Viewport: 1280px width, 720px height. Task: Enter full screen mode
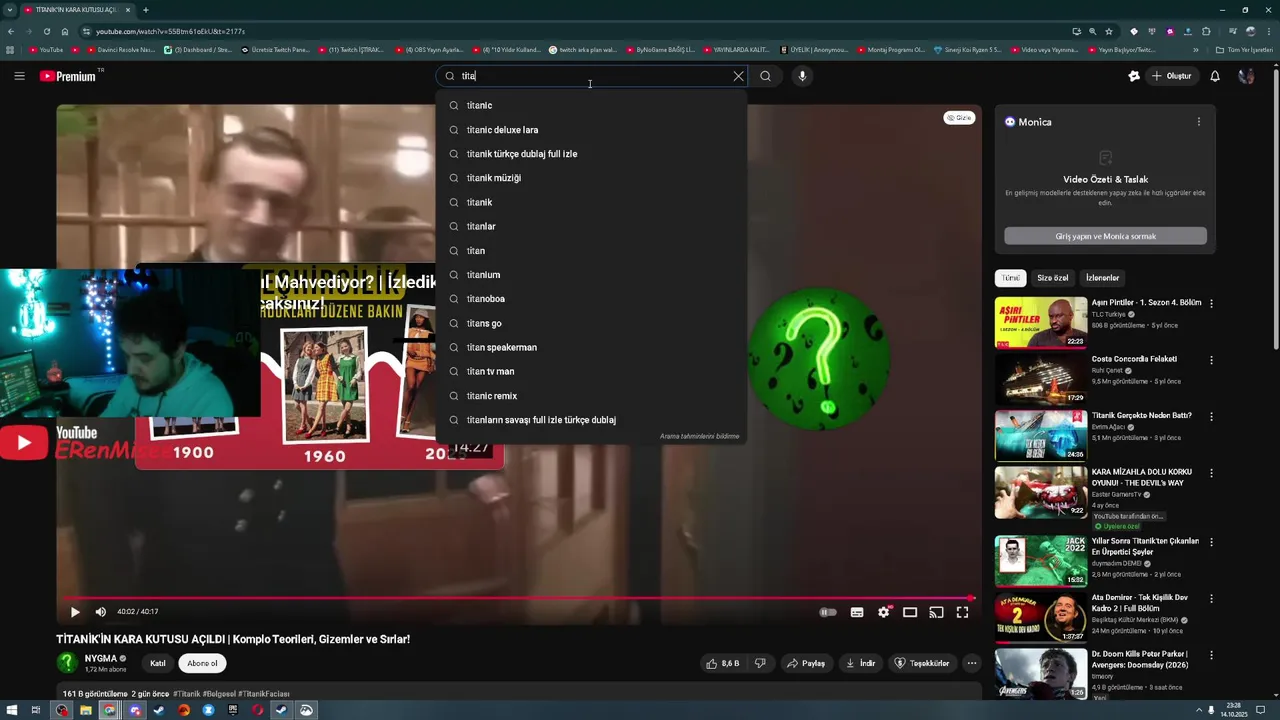click(x=962, y=612)
